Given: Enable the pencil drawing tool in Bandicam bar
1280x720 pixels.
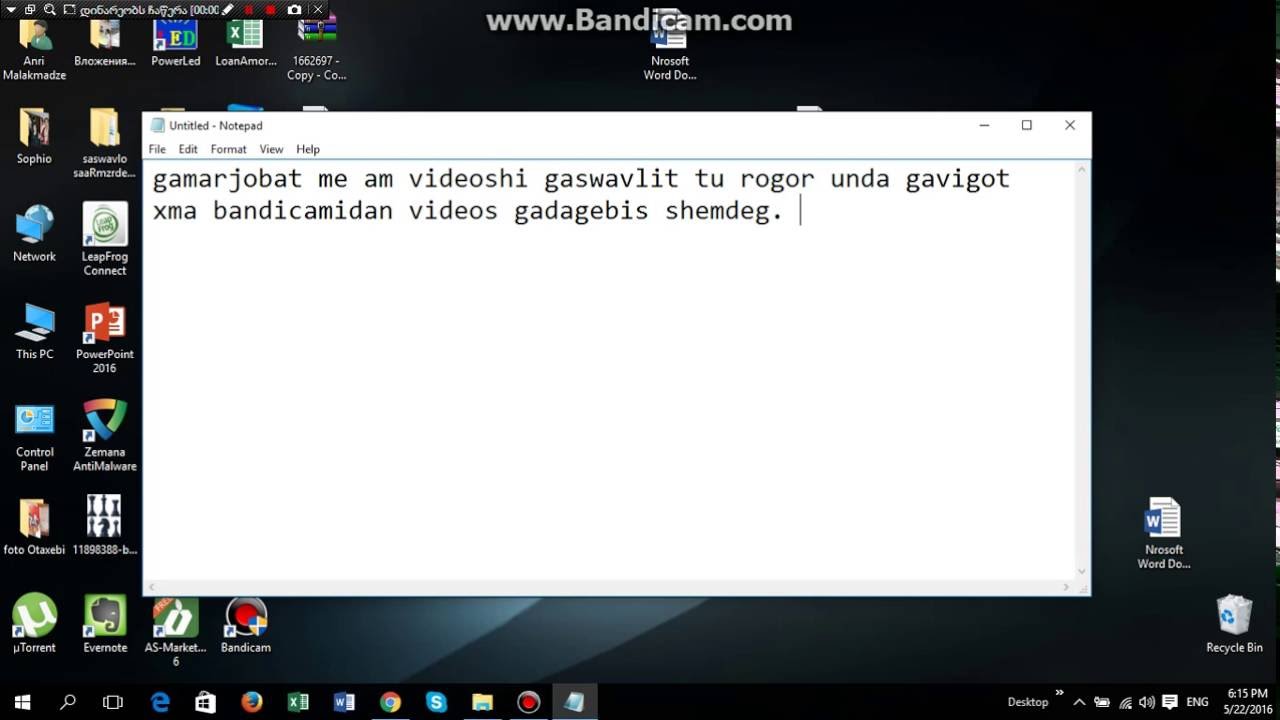Looking at the screenshot, I should point(229,9).
